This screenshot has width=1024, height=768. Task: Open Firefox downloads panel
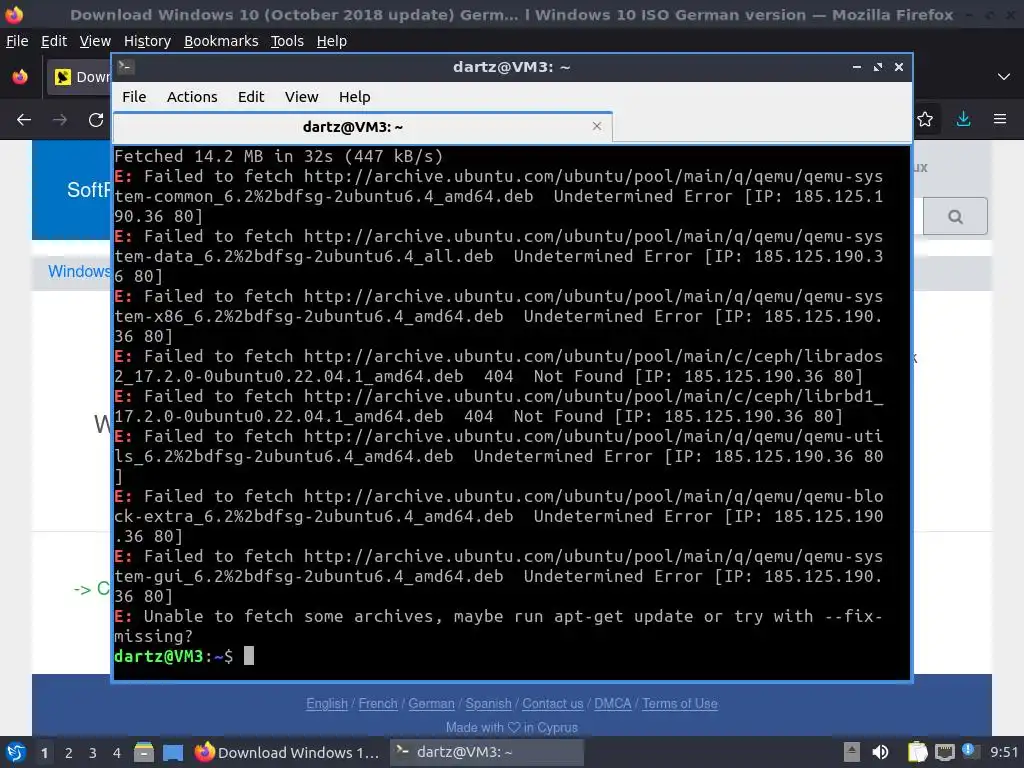pyautogui.click(x=963, y=119)
